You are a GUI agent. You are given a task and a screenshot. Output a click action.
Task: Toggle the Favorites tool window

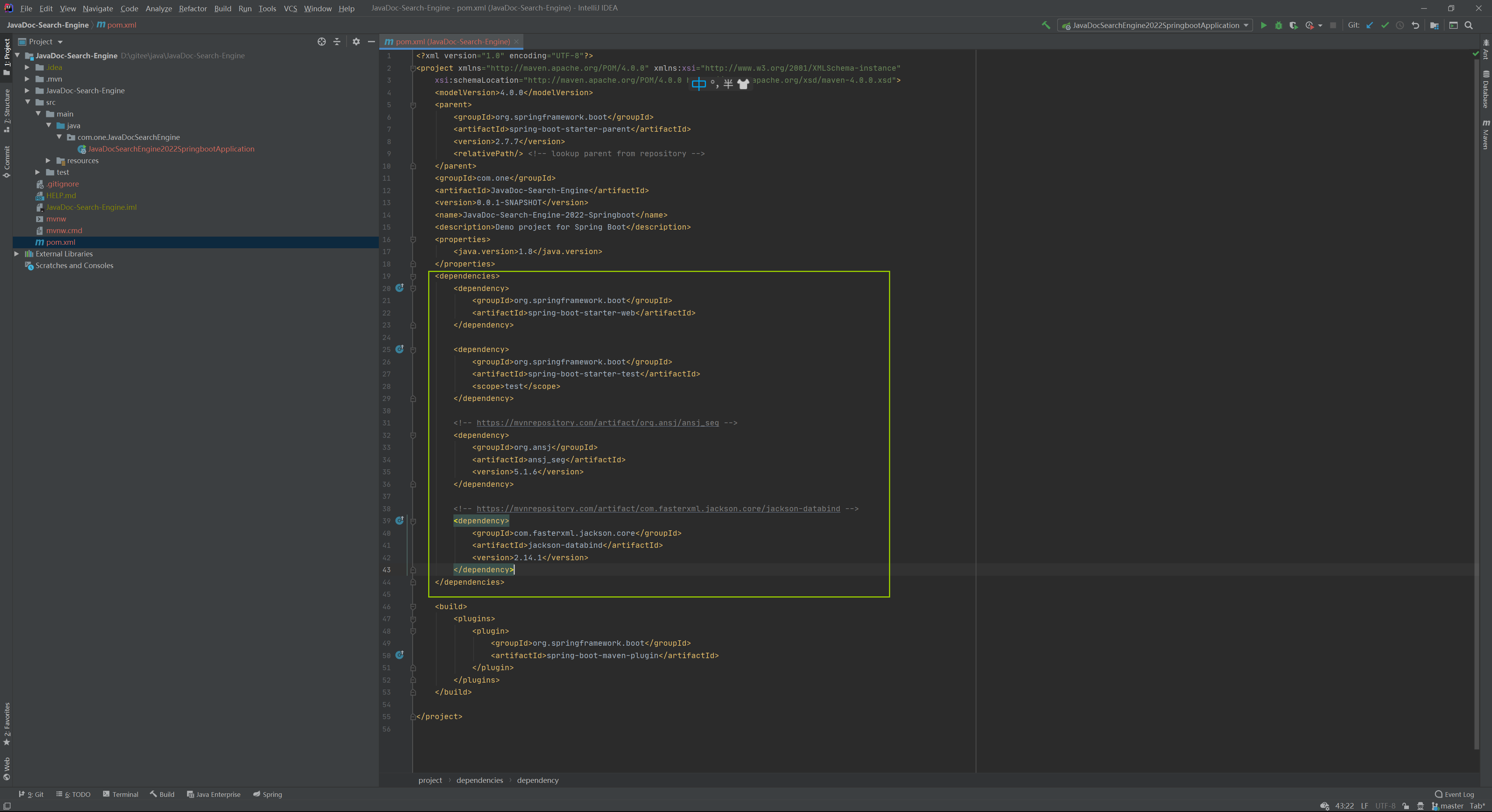[x=6, y=724]
